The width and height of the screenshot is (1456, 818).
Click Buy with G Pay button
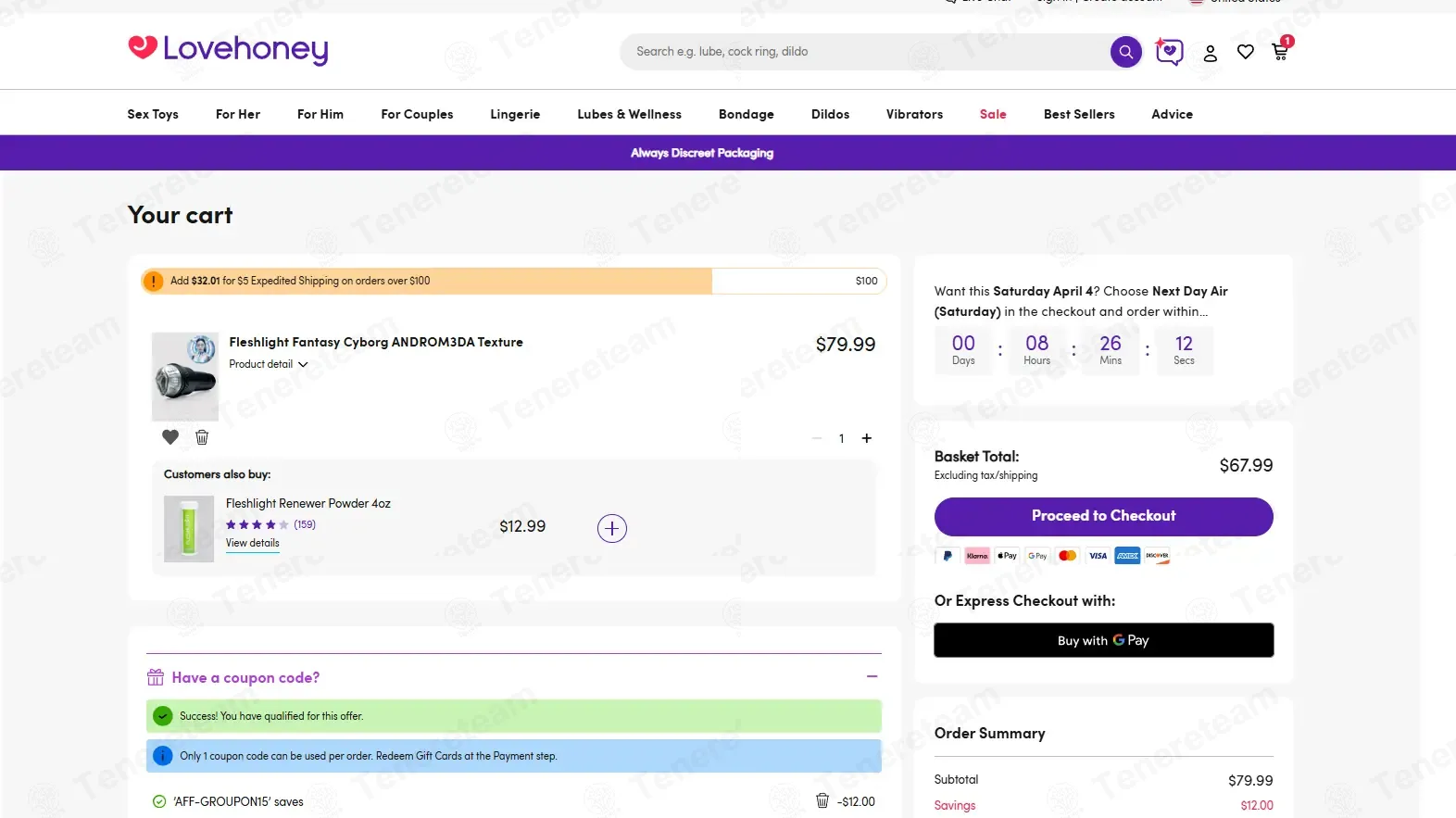1103,640
